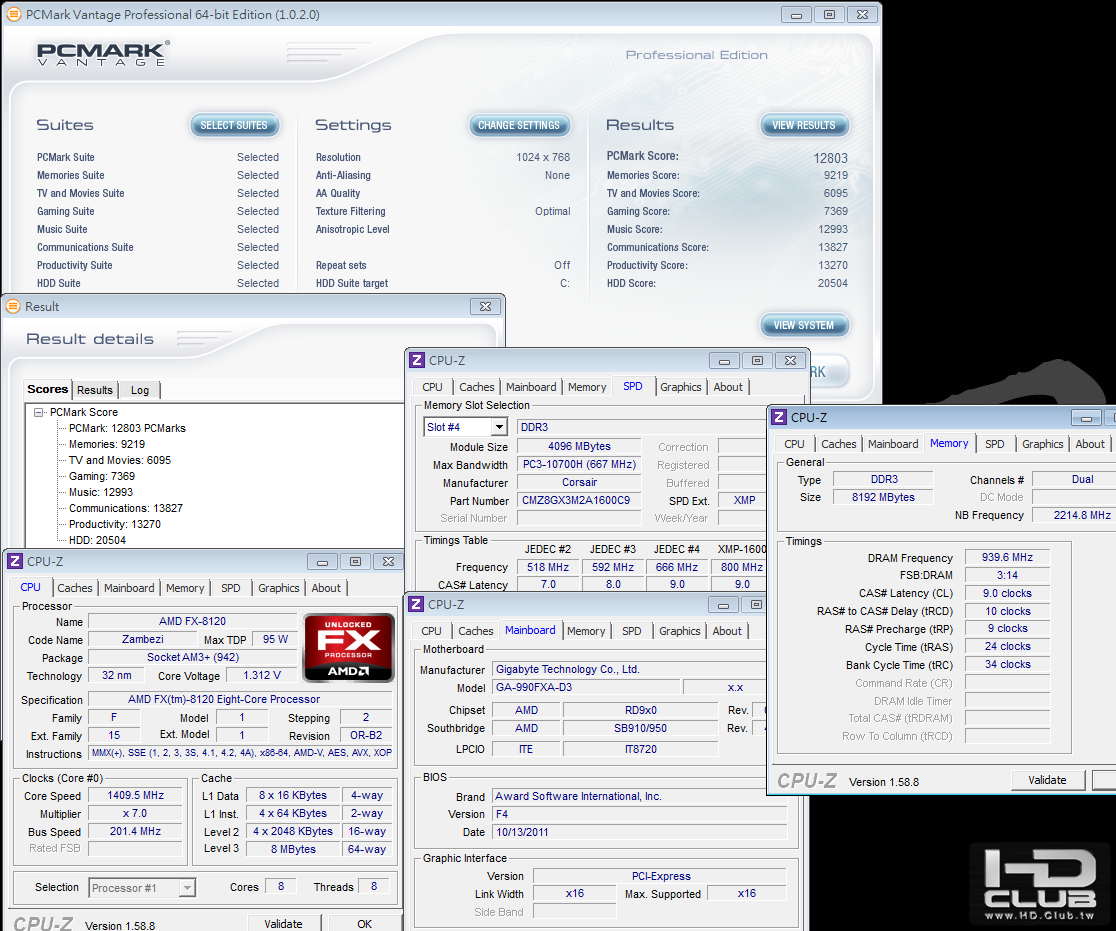Maximize the SPD CPU-Z window
The image size is (1116, 931).
757,361
